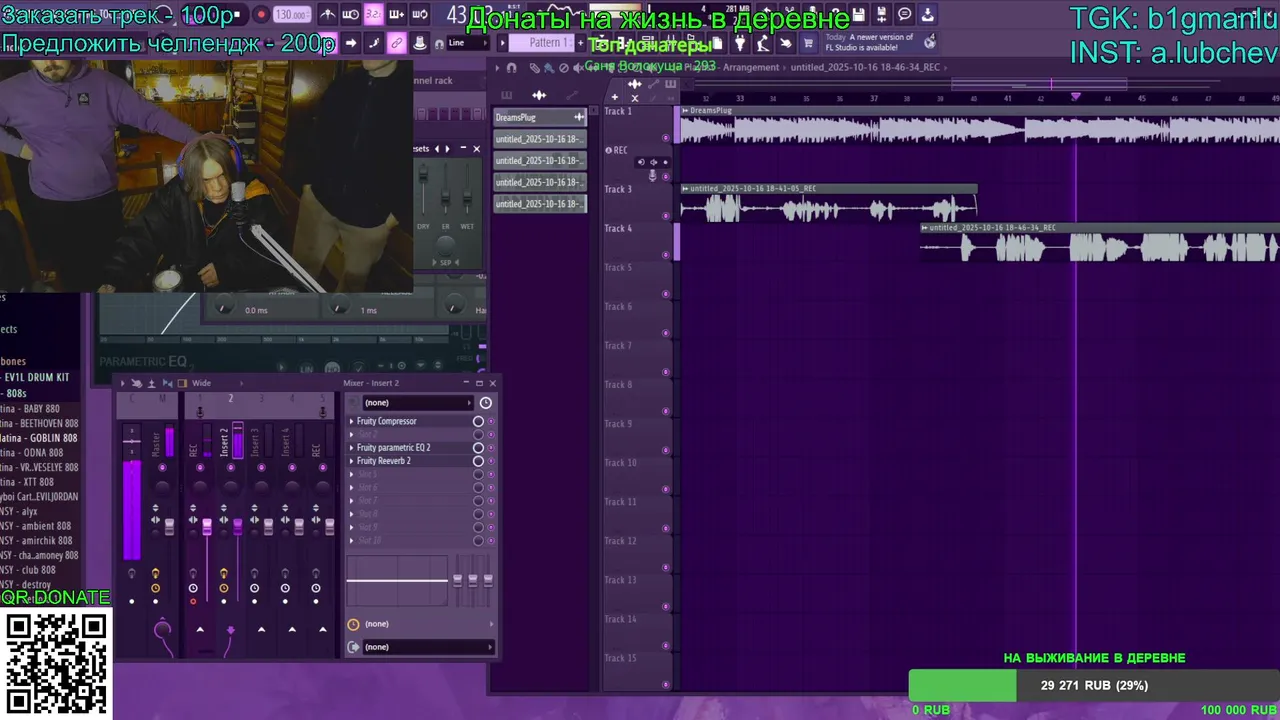Viewport: 1280px width, 720px height.
Task: Click the next preset arrow in plugin window
Action: tap(447, 149)
